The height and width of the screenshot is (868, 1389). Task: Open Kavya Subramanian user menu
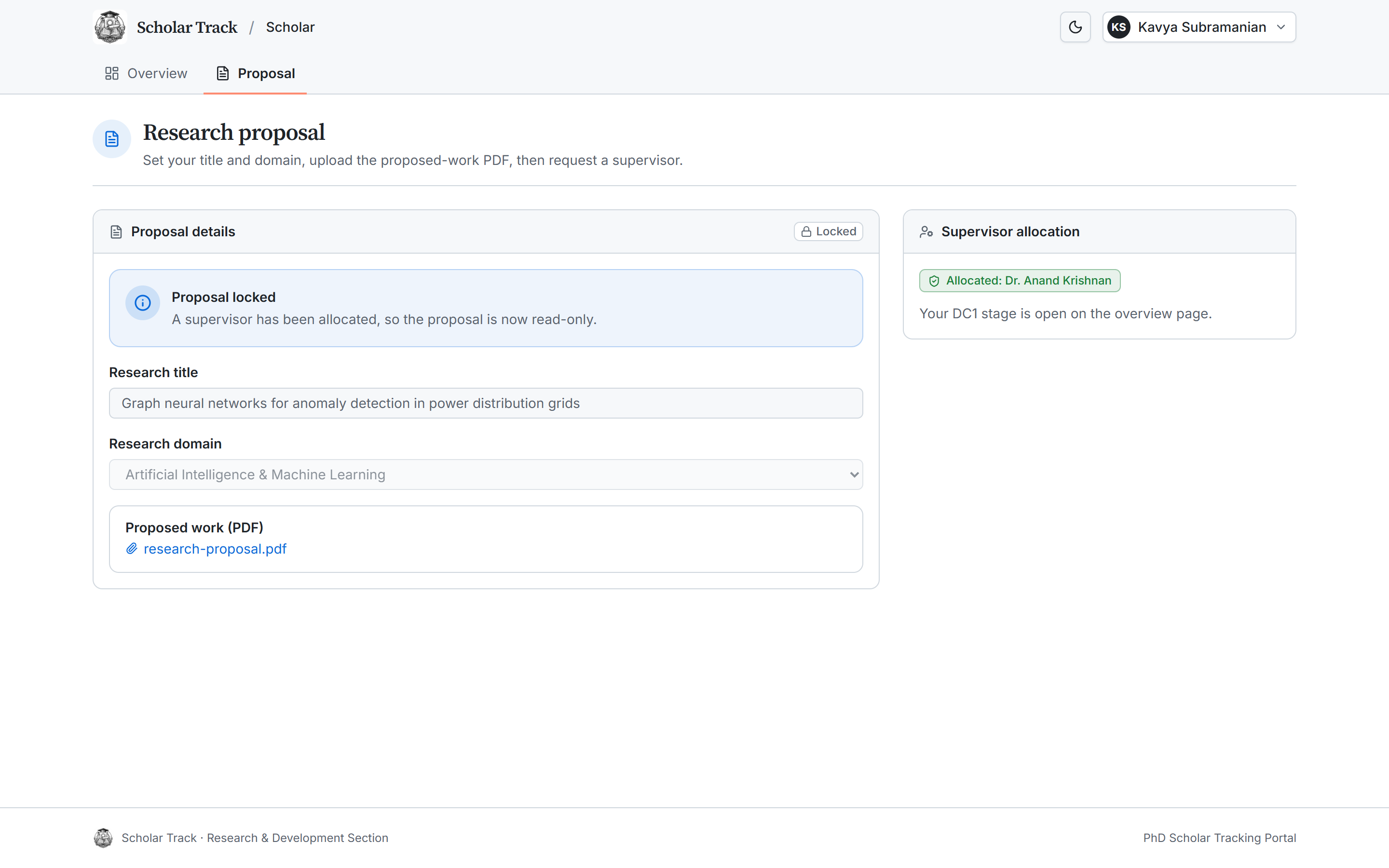1199,27
